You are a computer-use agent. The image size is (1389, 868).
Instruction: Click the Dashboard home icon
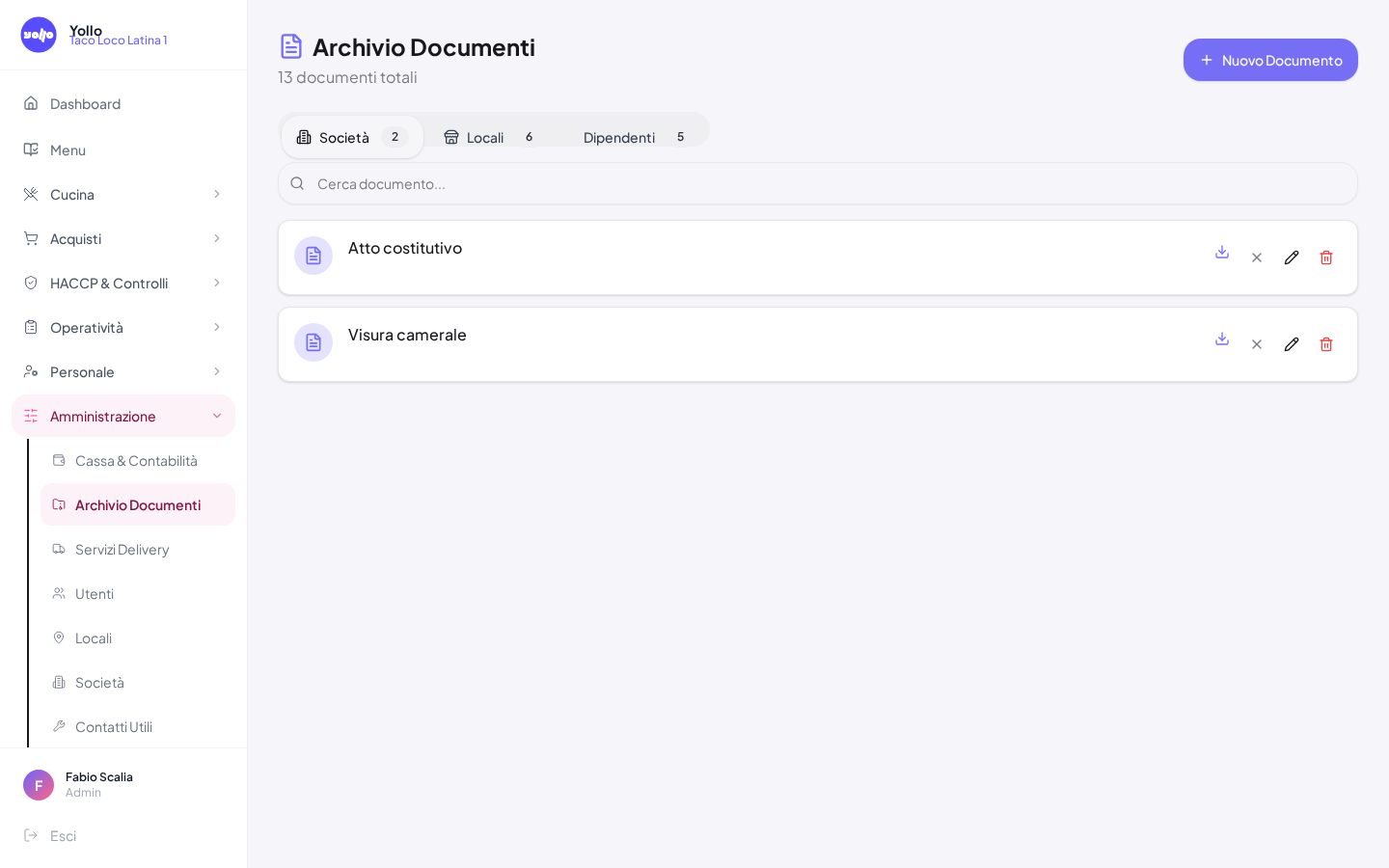31,103
